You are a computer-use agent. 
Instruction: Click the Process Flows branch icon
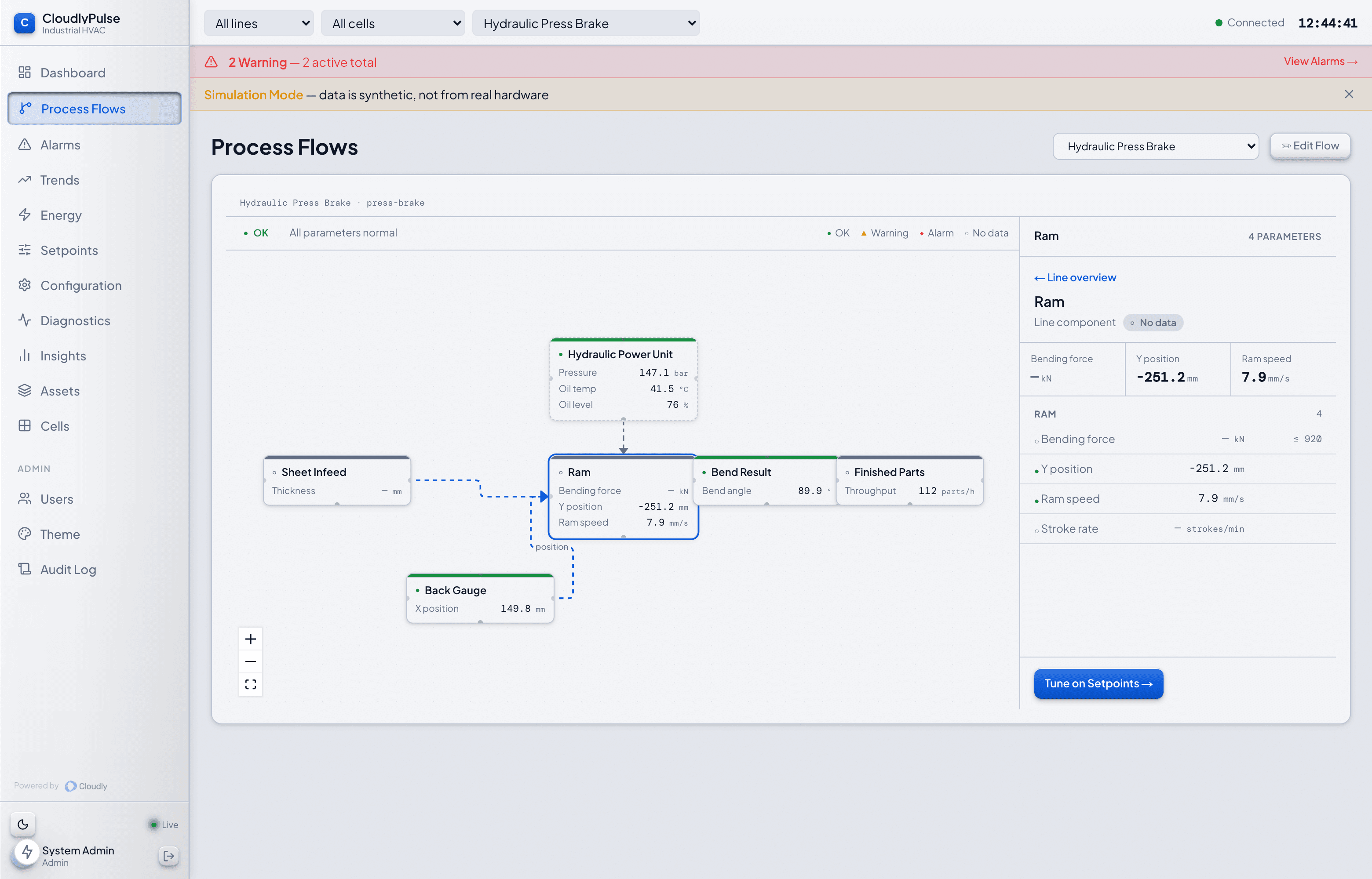[x=25, y=109]
